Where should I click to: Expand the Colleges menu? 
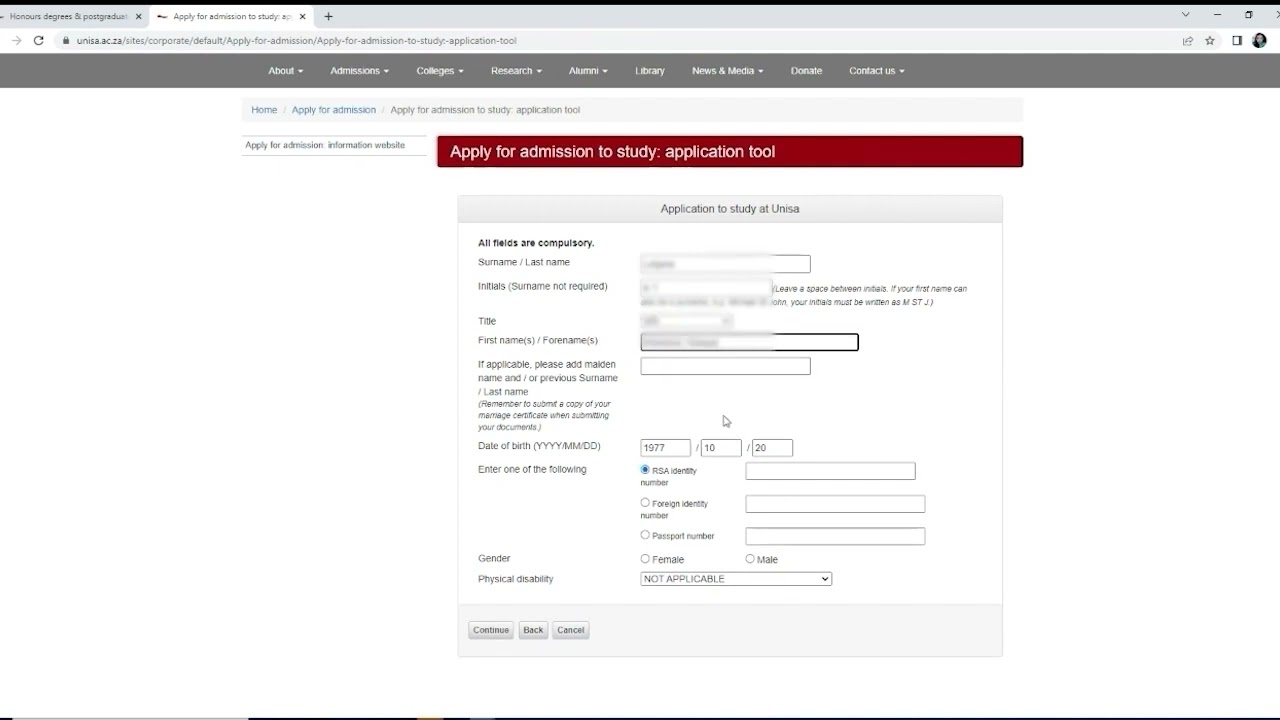pos(440,71)
